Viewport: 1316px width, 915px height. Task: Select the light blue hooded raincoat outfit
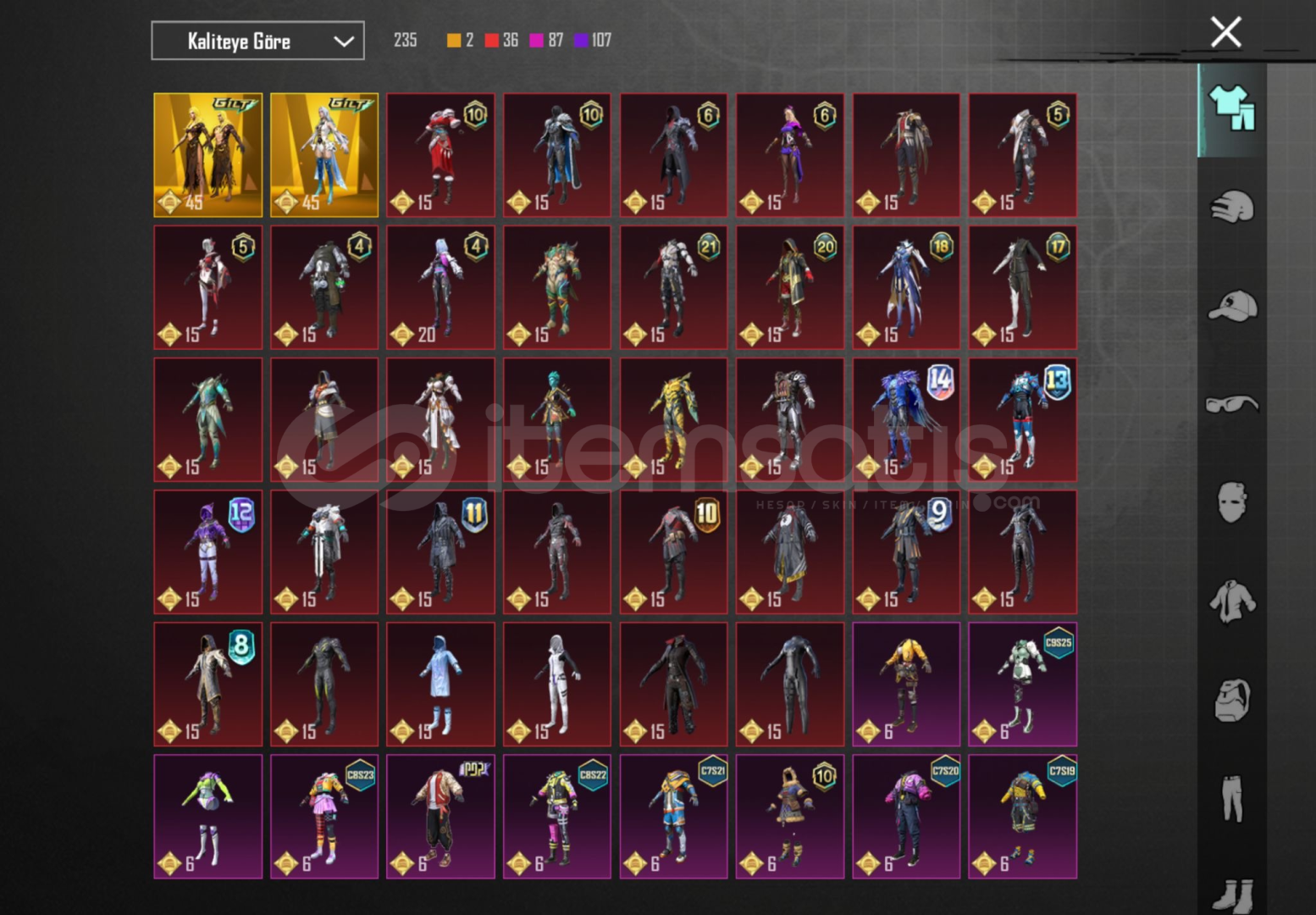point(440,684)
